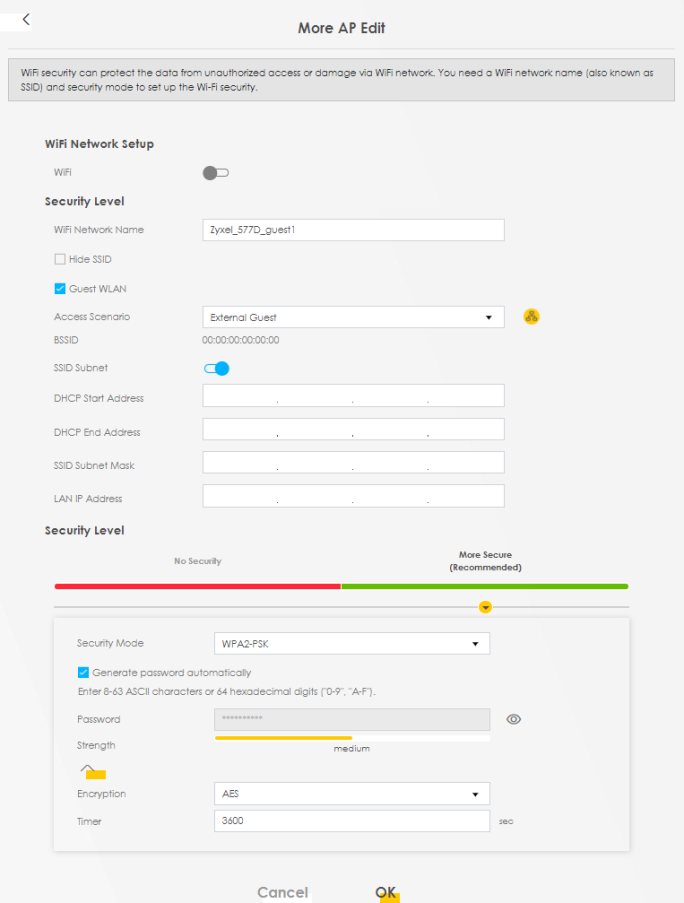Uncheck Generate password automatically
This screenshot has height=903, width=684.
click(83, 673)
